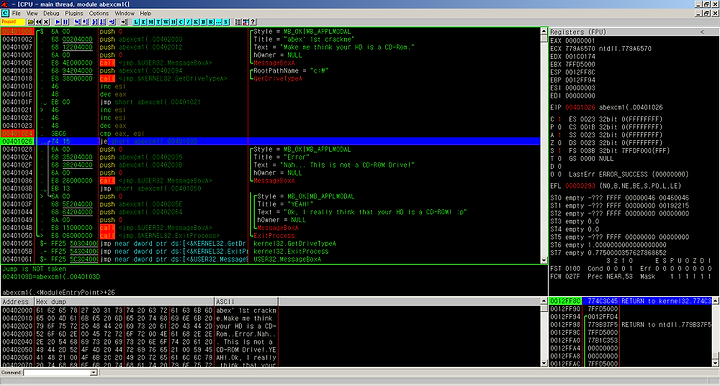Viewport: 720px width, 386px height.
Task: Click the Step into toolbar icon
Action: coord(77,22)
